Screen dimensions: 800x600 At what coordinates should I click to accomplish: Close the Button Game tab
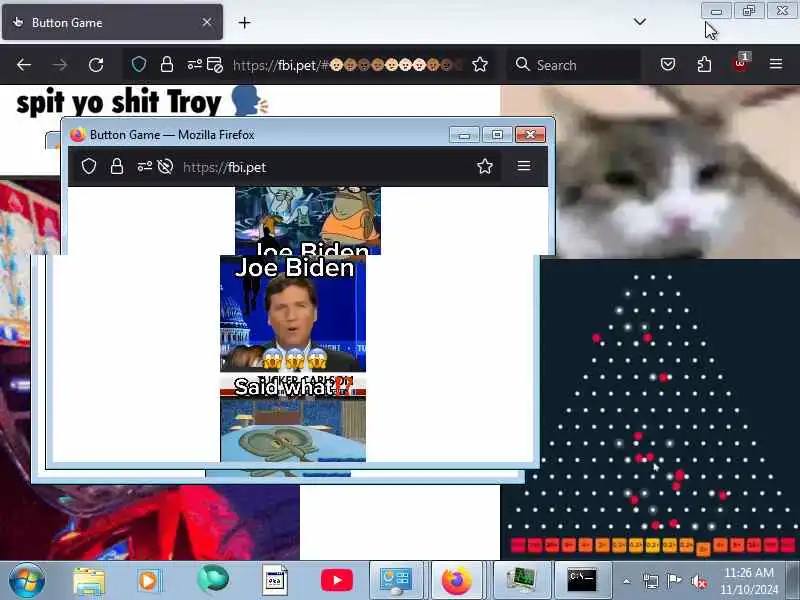coord(207,22)
